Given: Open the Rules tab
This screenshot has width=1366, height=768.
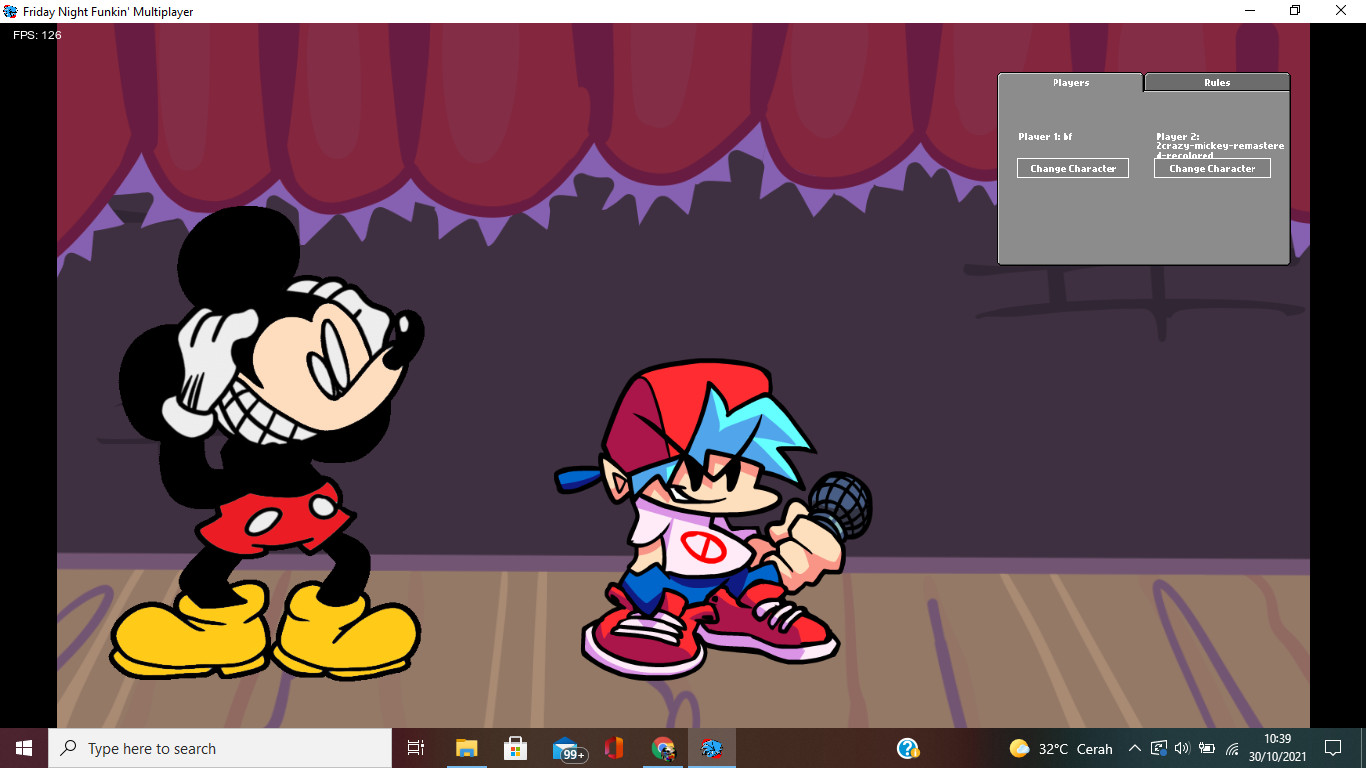Looking at the screenshot, I should click(x=1217, y=82).
